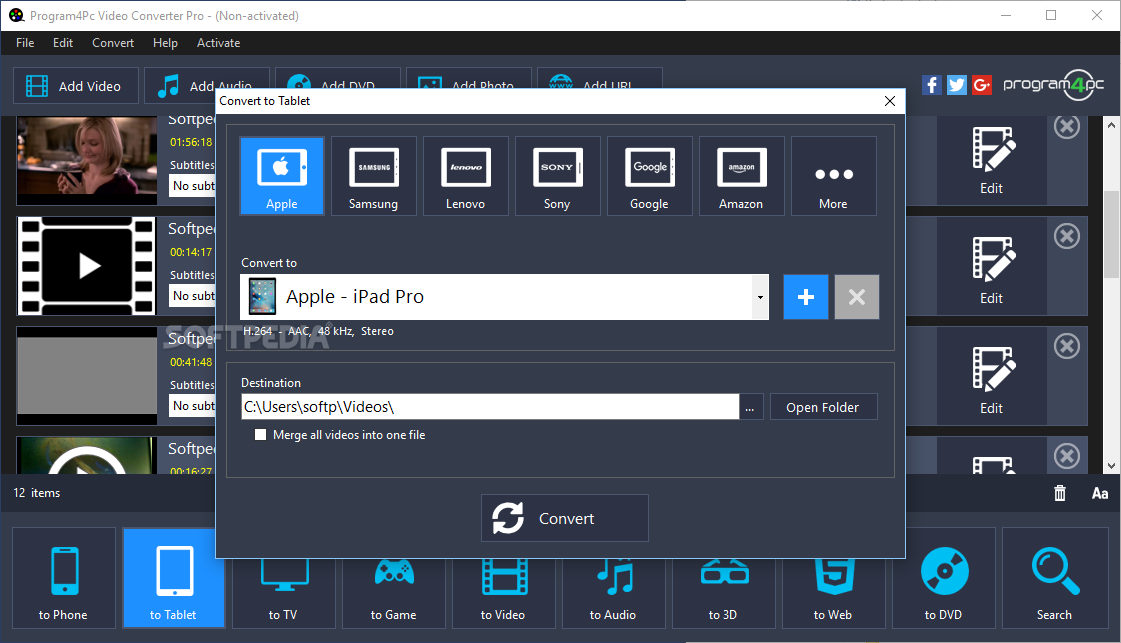1121x643 pixels.
Task: Choose the Google tablet brand
Action: click(x=649, y=176)
